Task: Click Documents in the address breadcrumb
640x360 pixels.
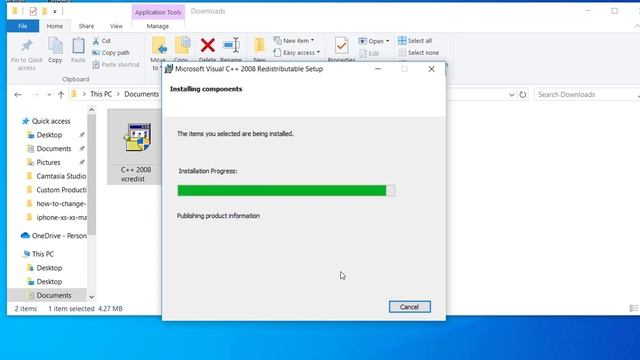Action: [141, 94]
